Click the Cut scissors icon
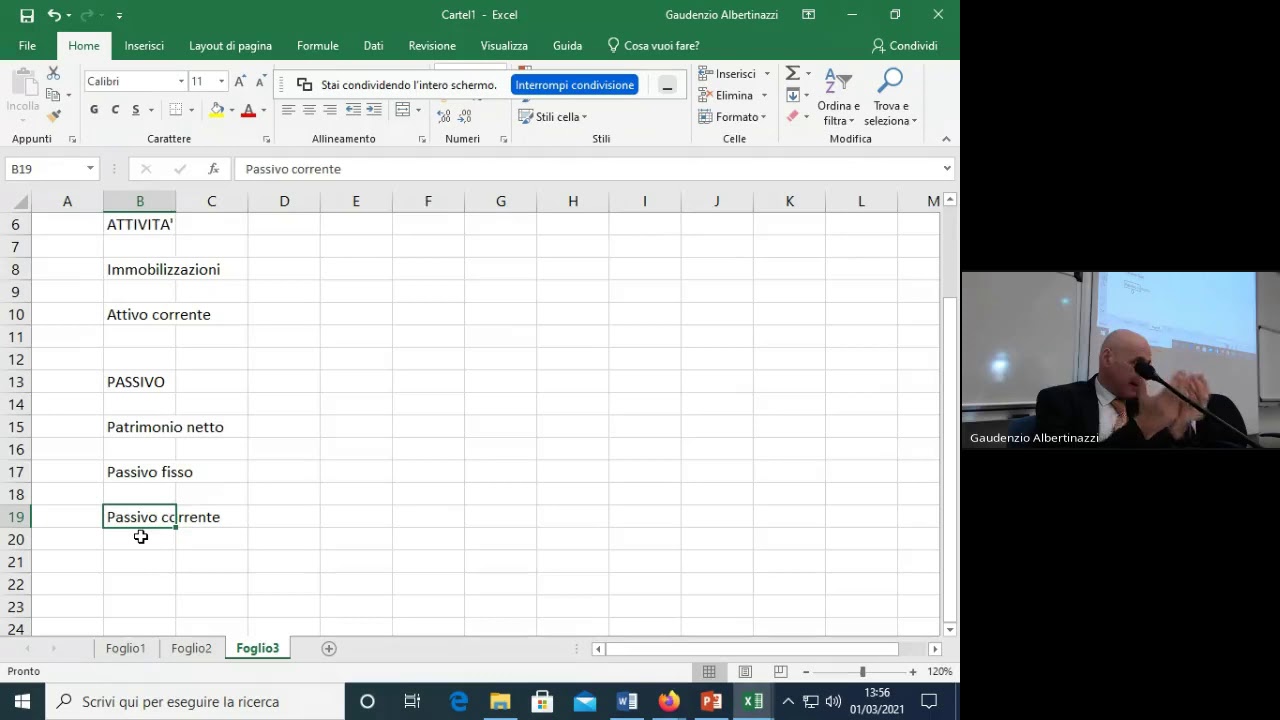This screenshot has height=720, width=1280. coord(53,74)
